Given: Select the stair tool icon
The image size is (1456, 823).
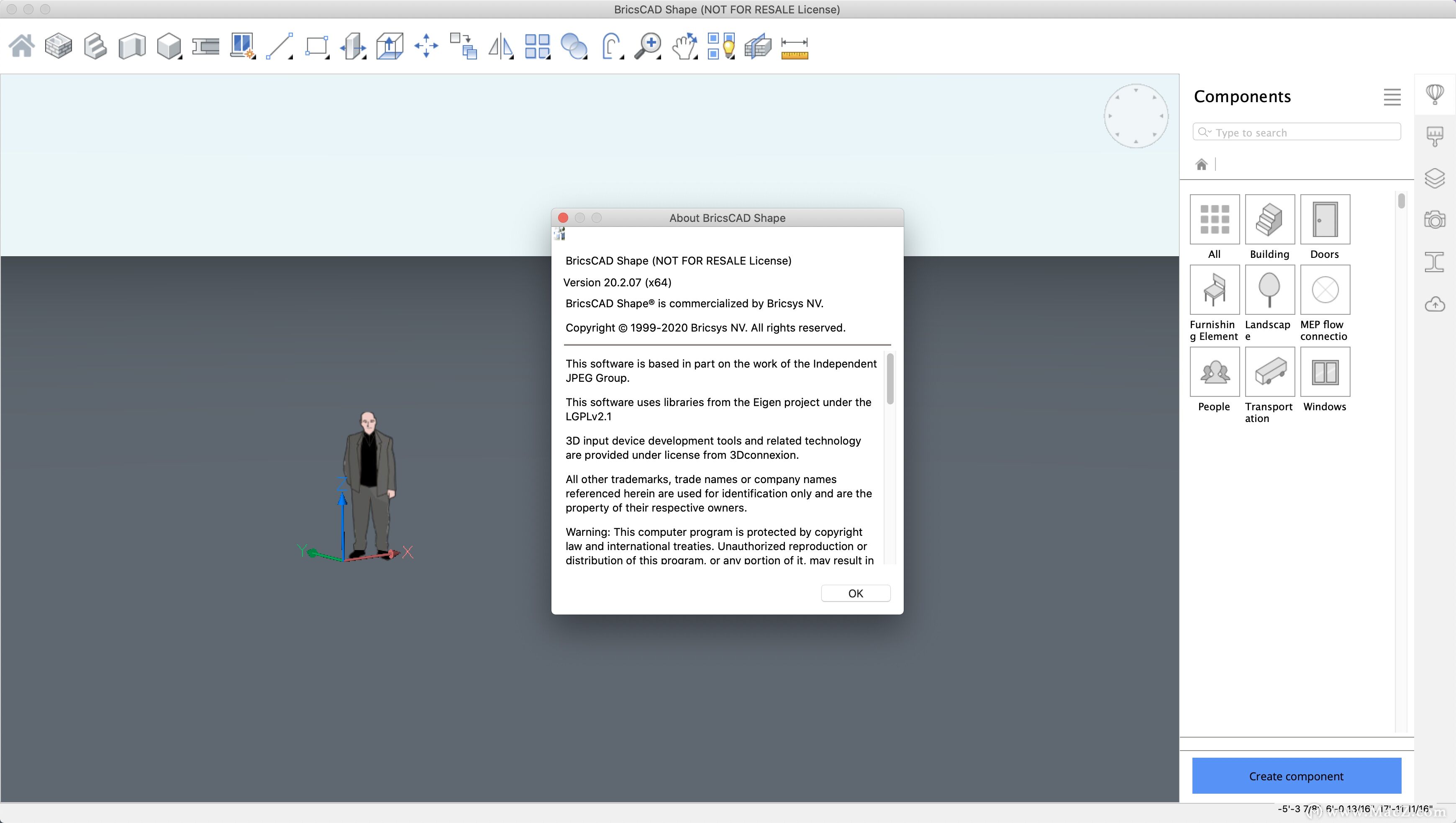Looking at the screenshot, I should [x=95, y=46].
